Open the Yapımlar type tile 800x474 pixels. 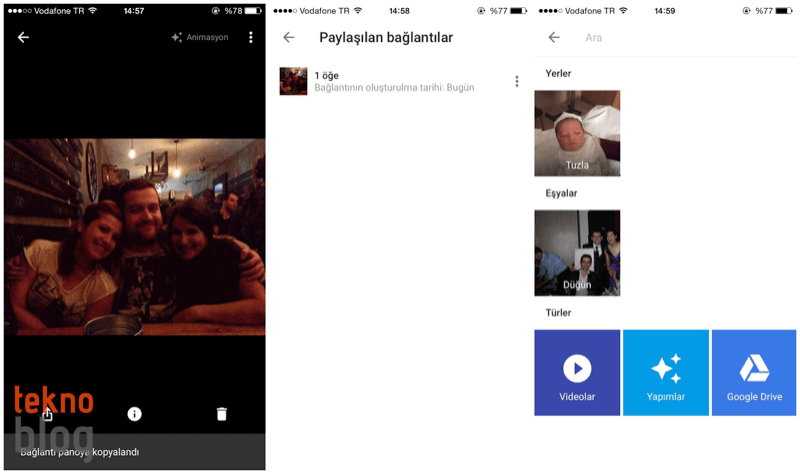coord(666,372)
